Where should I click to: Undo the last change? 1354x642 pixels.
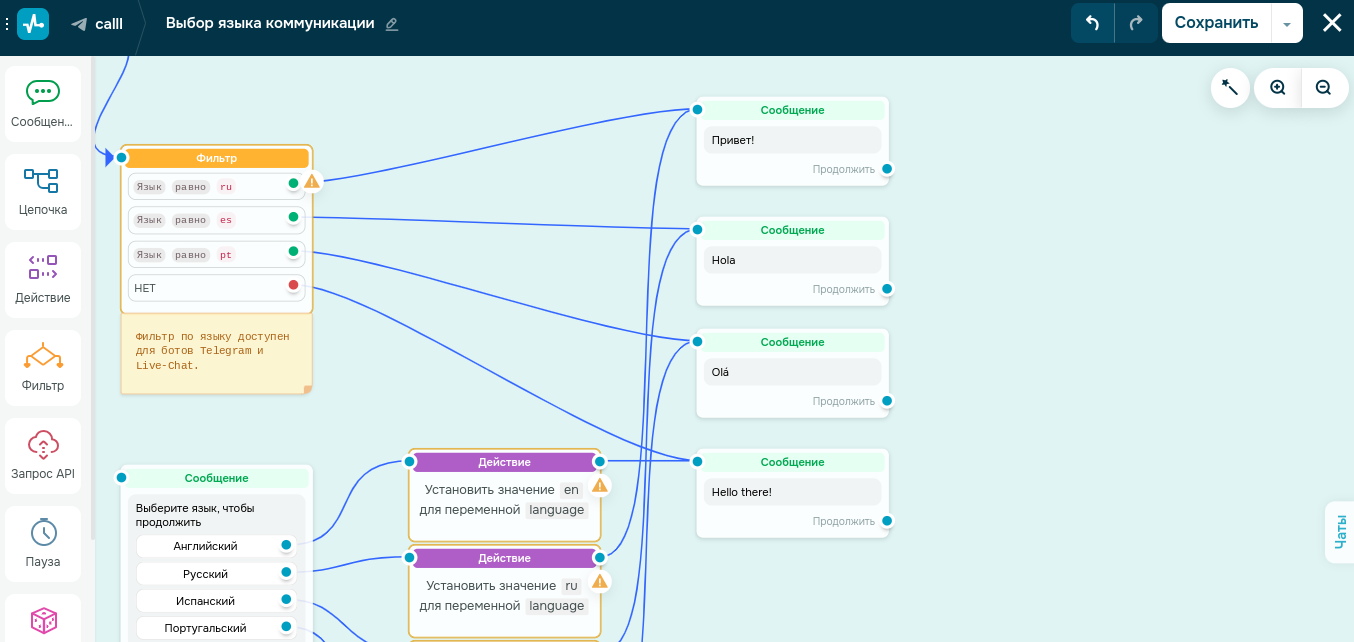click(x=1092, y=23)
